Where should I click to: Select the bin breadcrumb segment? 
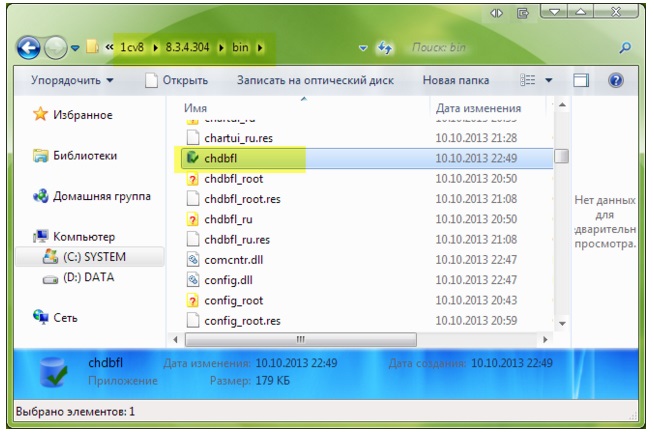point(240,48)
